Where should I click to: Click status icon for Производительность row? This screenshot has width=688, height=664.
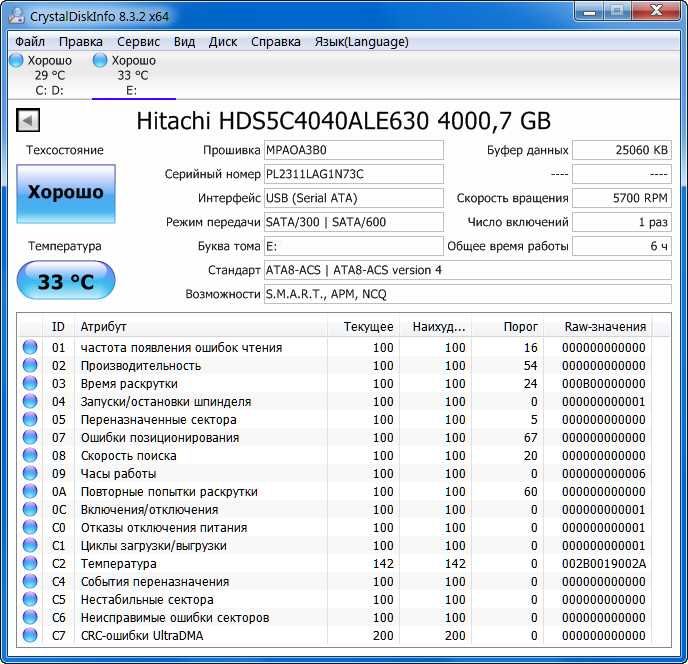tap(30, 365)
